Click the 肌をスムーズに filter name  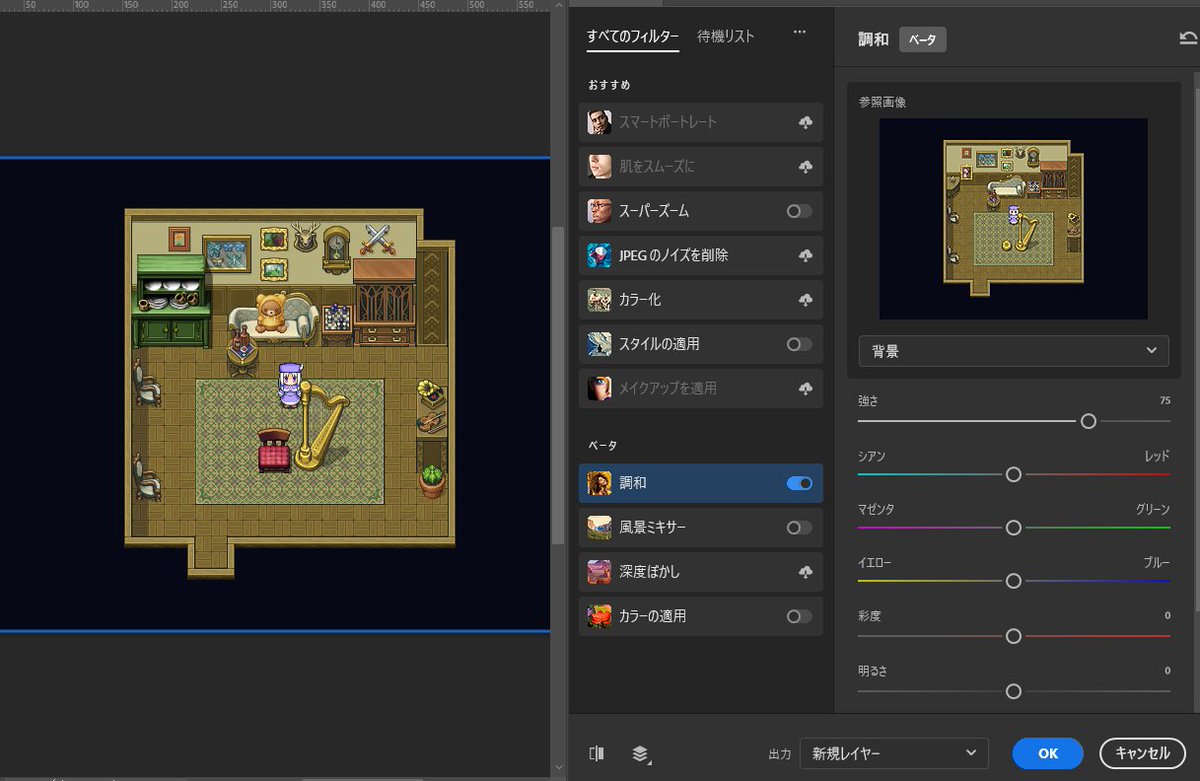[x=656, y=166]
